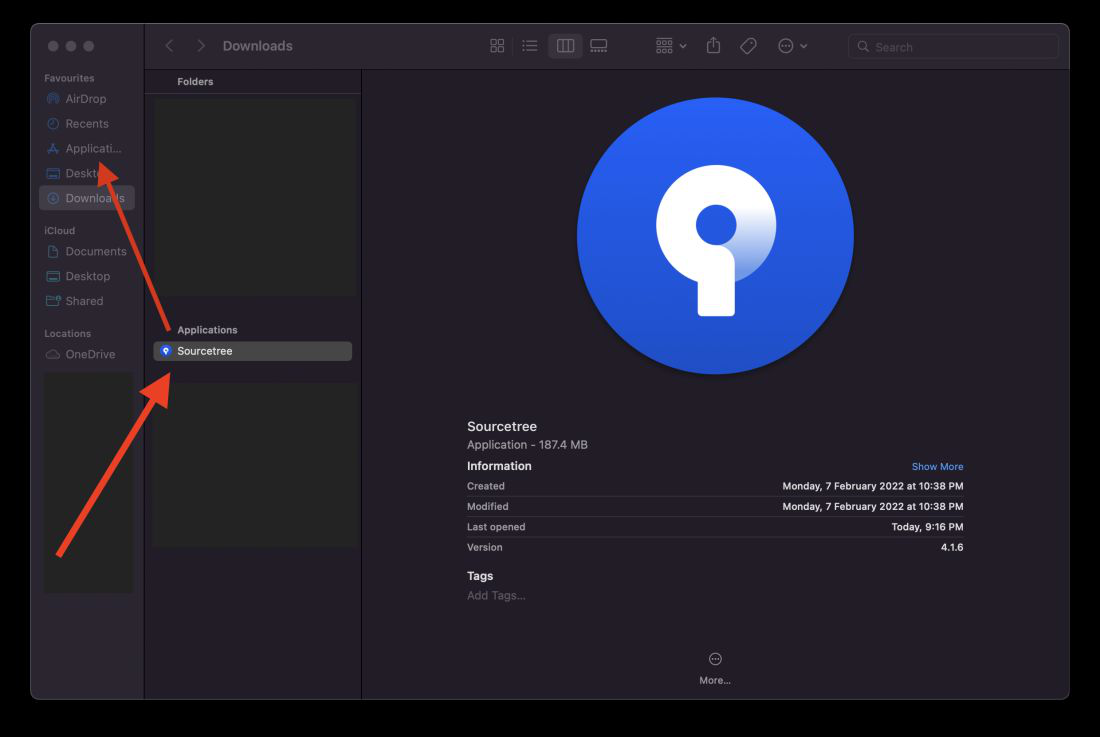Open the action ellipsis menu

793,46
